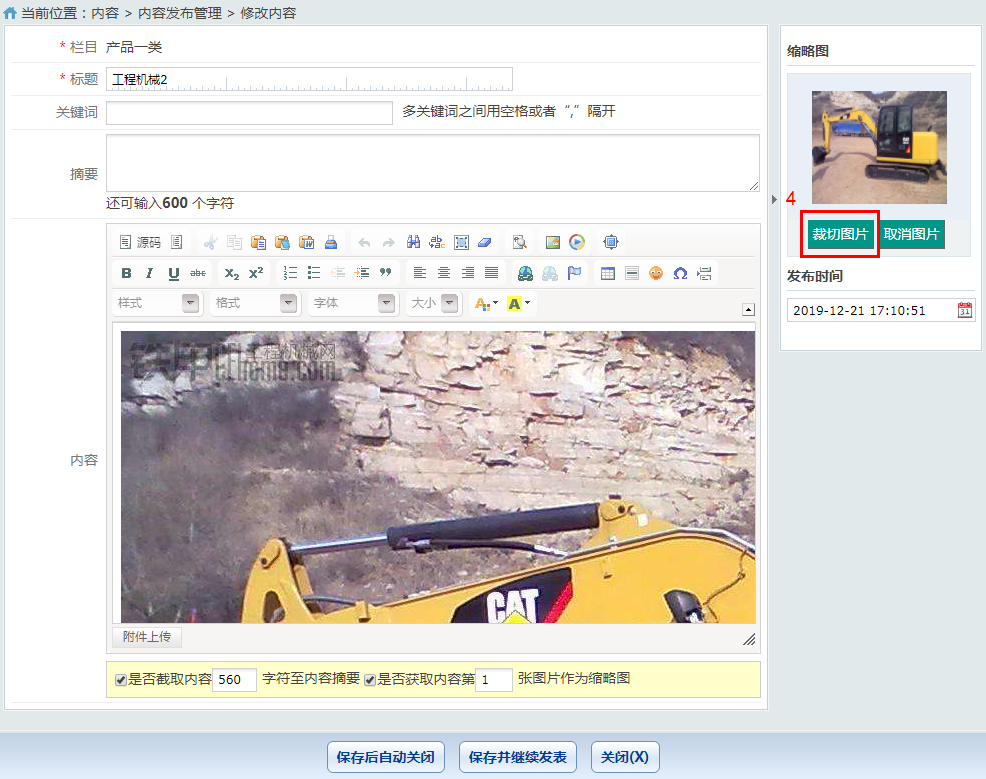Open the publish time calendar icon
Viewport: 986px width, 779px height.
pos(965,310)
